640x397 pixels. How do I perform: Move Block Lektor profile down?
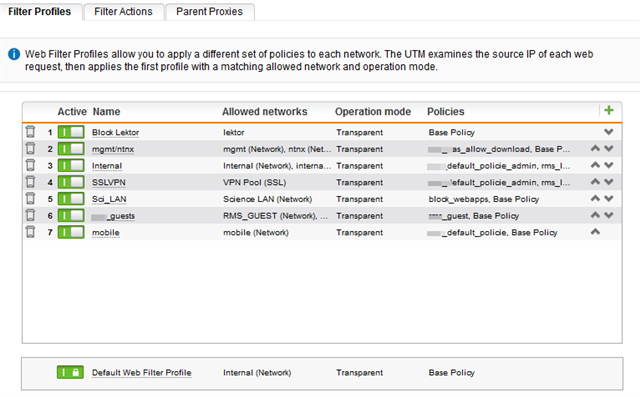609,132
